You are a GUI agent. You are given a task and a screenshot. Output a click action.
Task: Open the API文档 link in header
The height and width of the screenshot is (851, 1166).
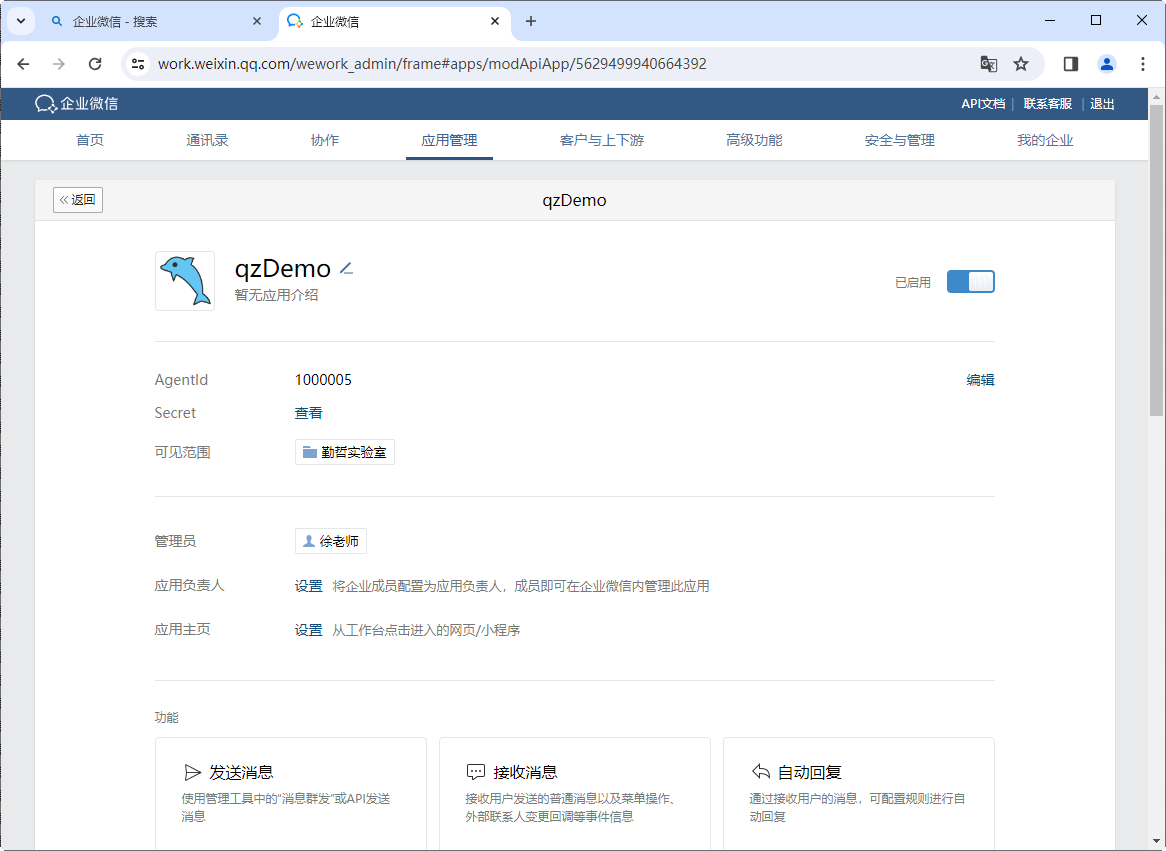pos(983,104)
